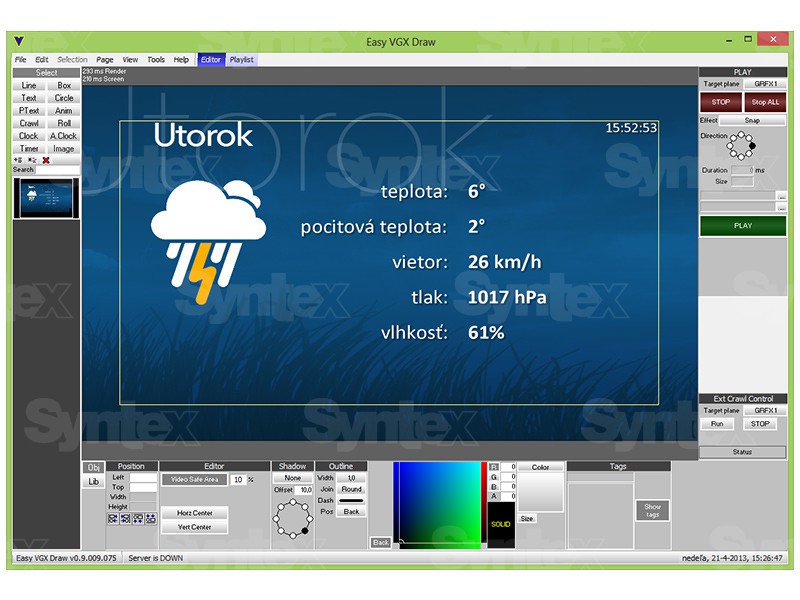This screenshot has width=800, height=600.
Task: Select the weather page thumbnail
Action: (46, 198)
